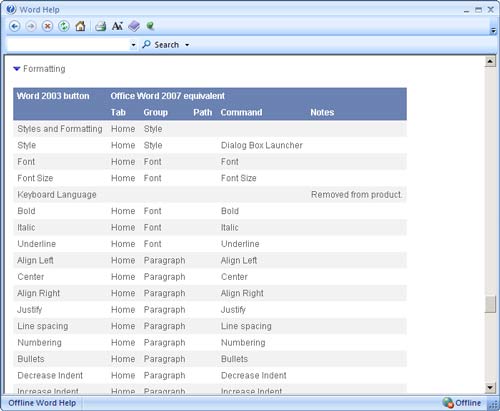Click 'Home' in the Font Size row
500x411 pixels.
tap(123, 178)
